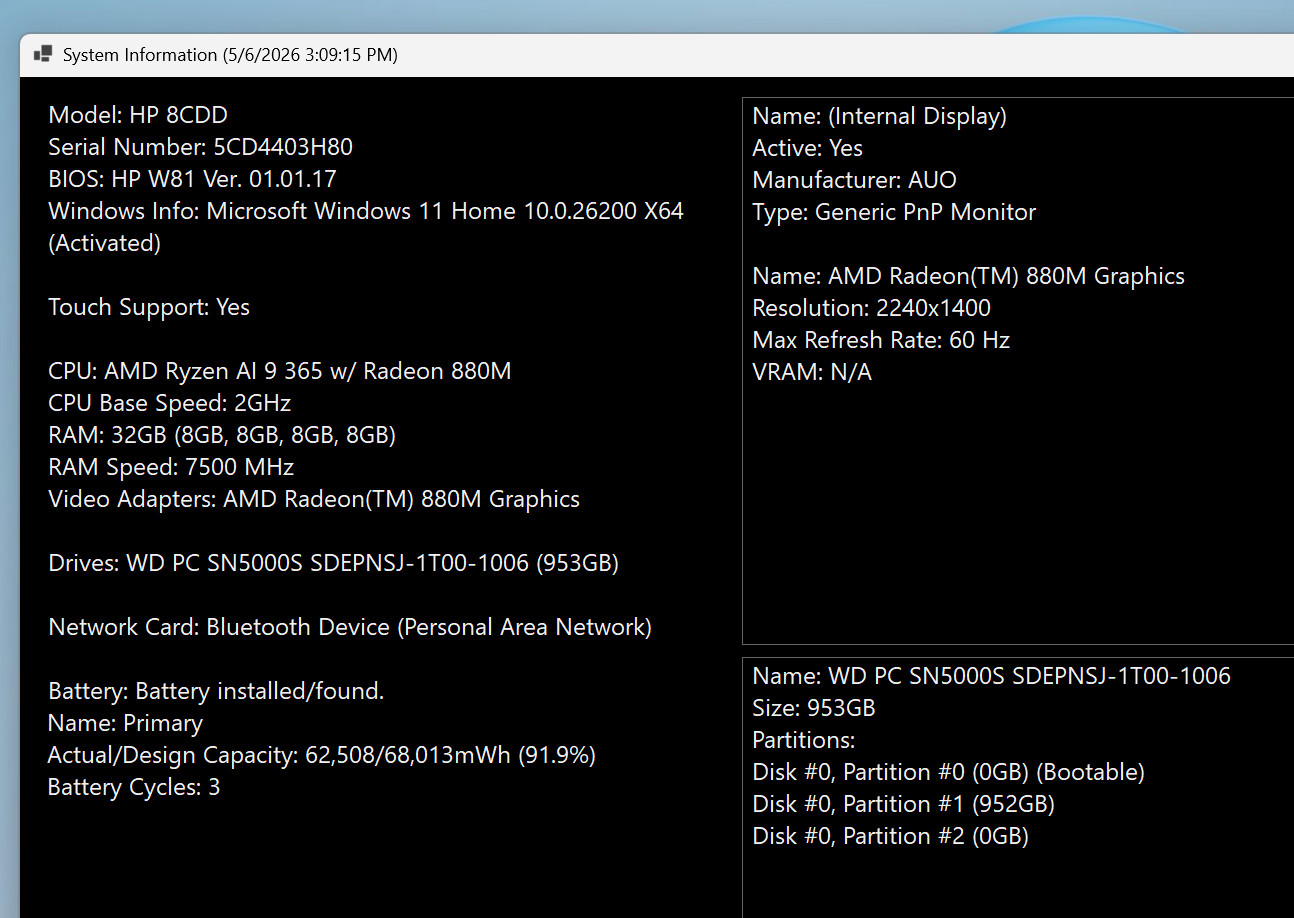This screenshot has height=918, width=1294.
Task: Click the Video Adapters line
Action: pyautogui.click(x=314, y=499)
